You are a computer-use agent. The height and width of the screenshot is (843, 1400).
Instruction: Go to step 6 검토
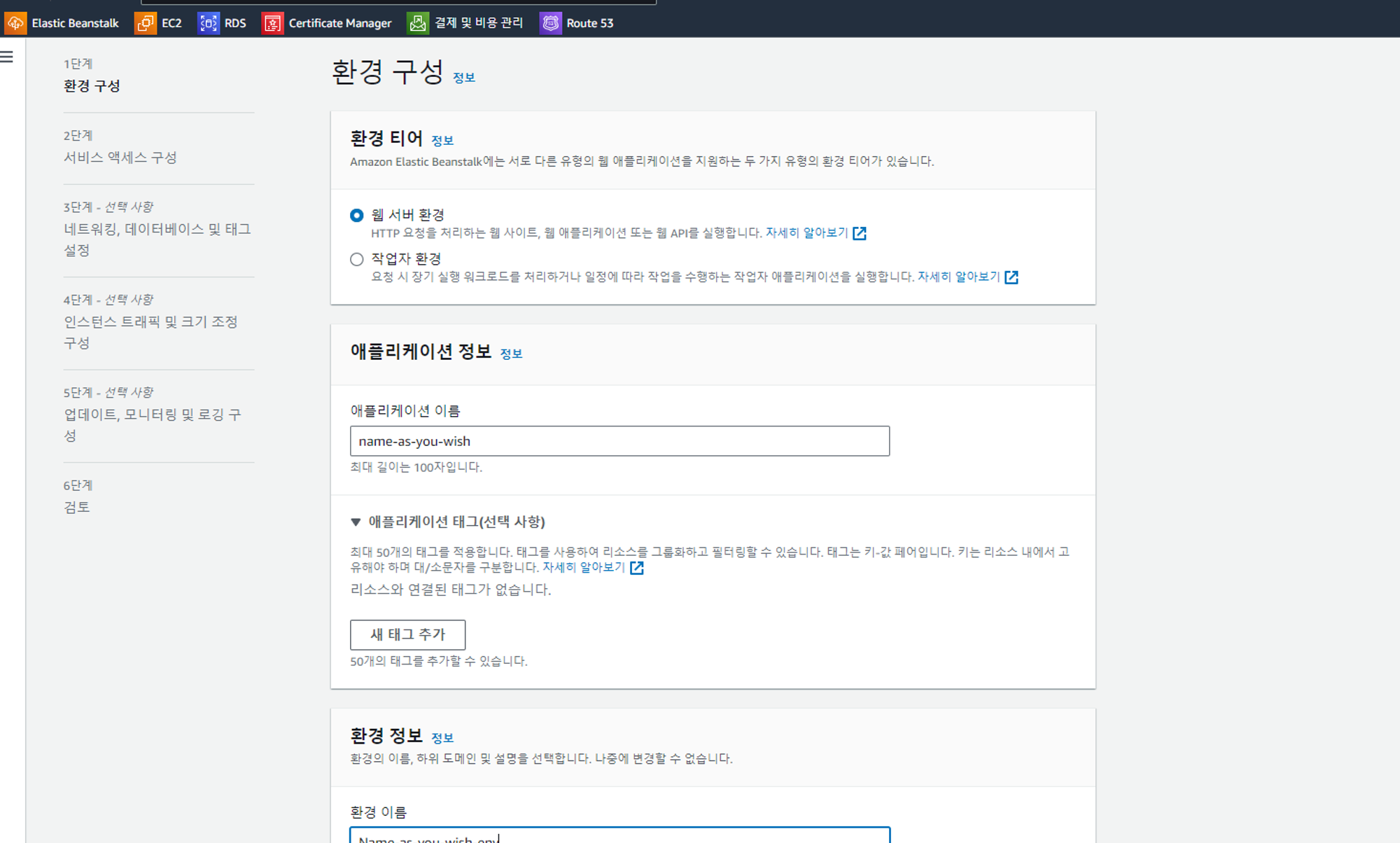click(76, 507)
